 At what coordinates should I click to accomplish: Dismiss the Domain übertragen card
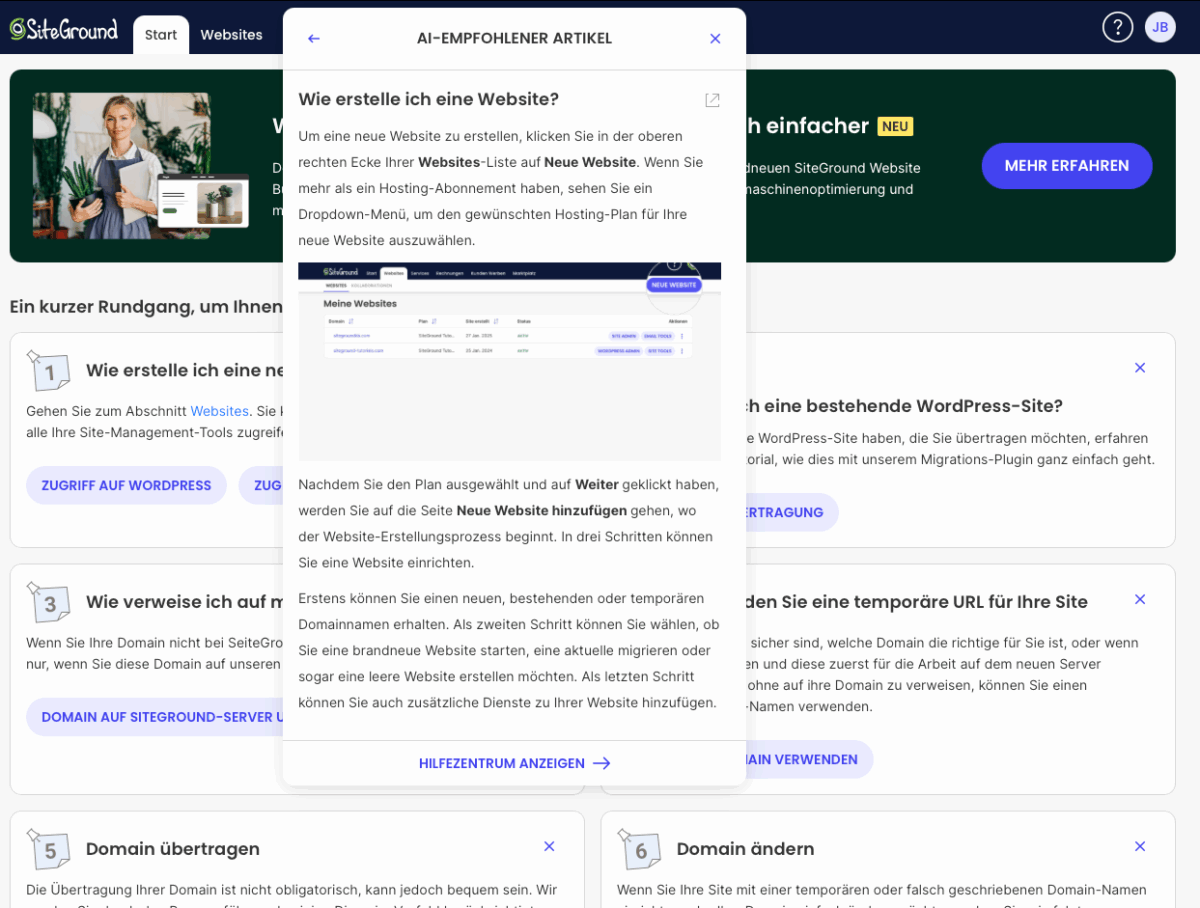[x=549, y=847]
